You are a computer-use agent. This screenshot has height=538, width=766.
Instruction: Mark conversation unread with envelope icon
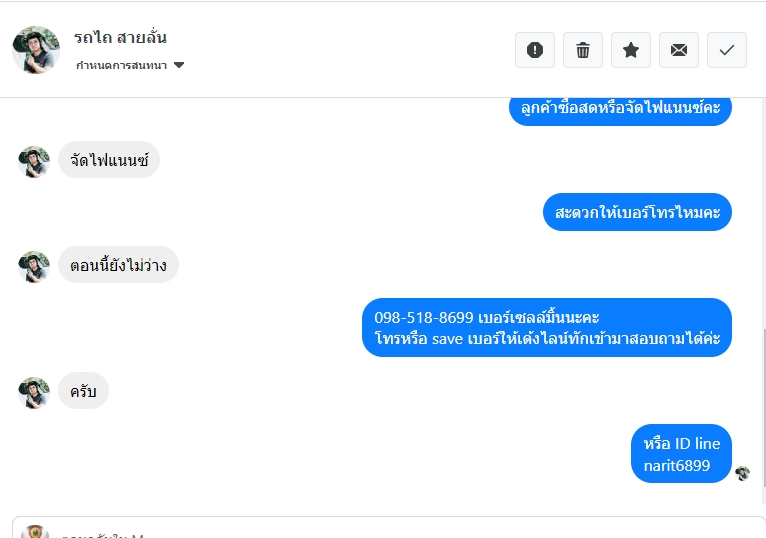pyautogui.click(x=679, y=50)
